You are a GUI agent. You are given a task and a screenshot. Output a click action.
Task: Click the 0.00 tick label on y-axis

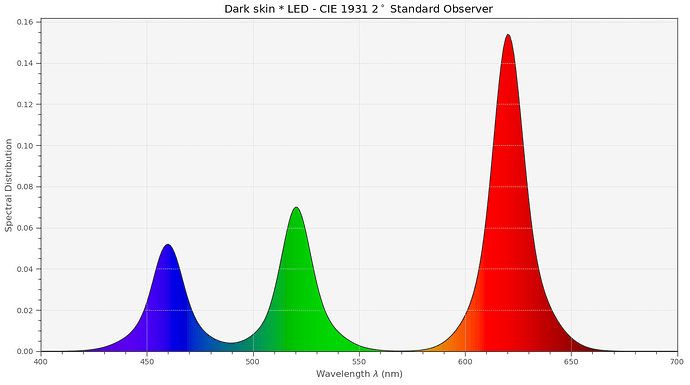tap(25, 351)
